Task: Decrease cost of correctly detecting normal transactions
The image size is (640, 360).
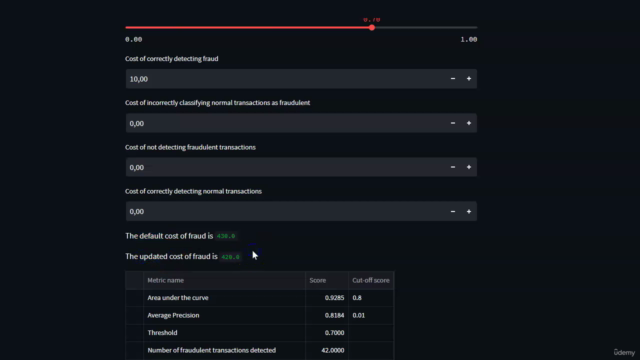Action: pyautogui.click(x=453, y=211)
